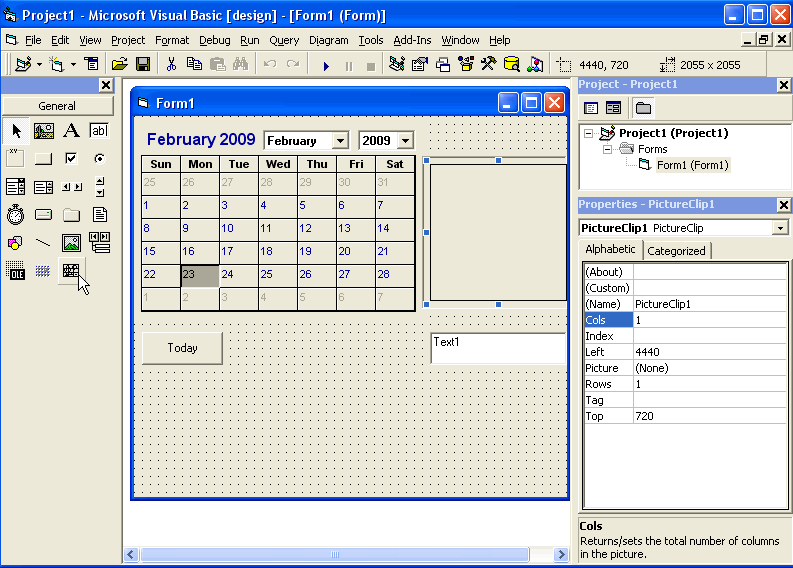Start the program with Run button

point(326,65)
